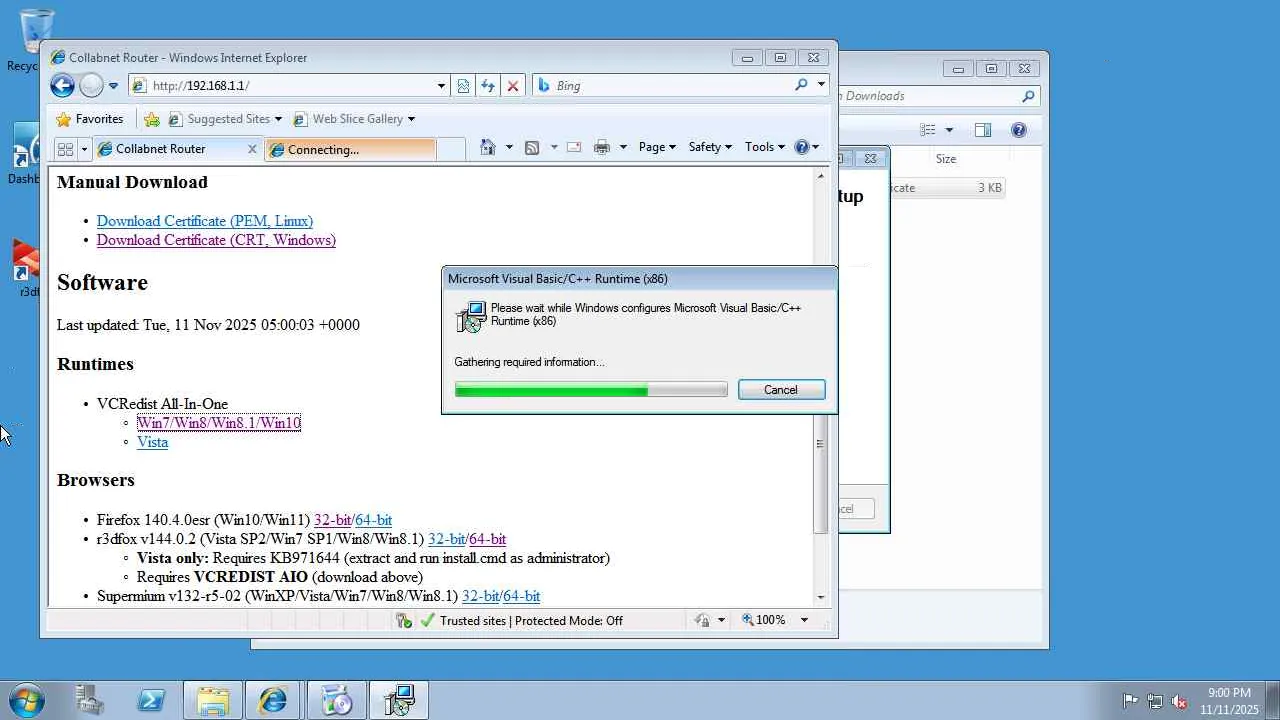The height and width of the screenshot is (720, 1280).
Task: Open Explorer window Help icon
Action: [1019, 130]
